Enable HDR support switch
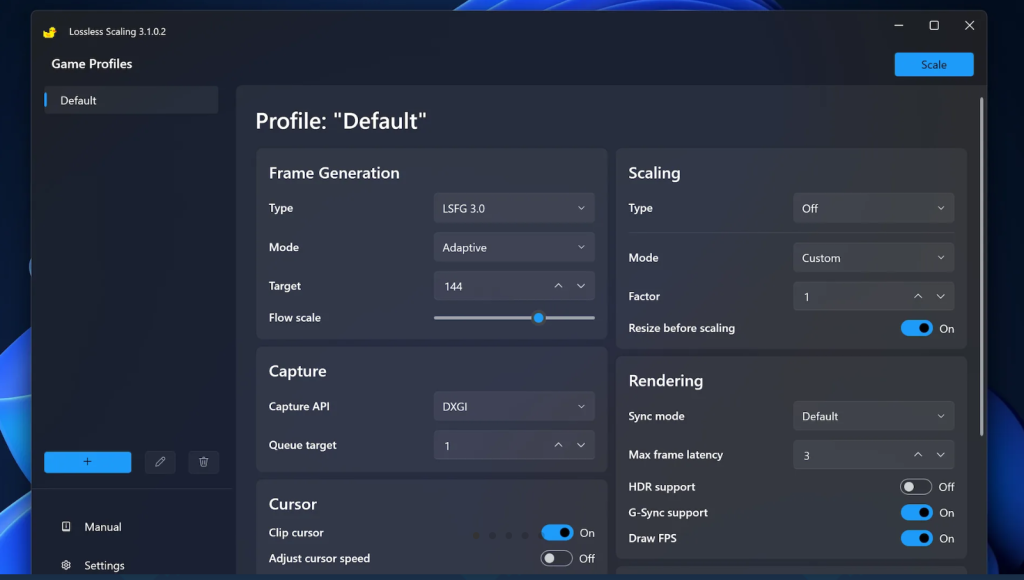1024x580 pixels. pyautogui.click(x=916, y=487)
